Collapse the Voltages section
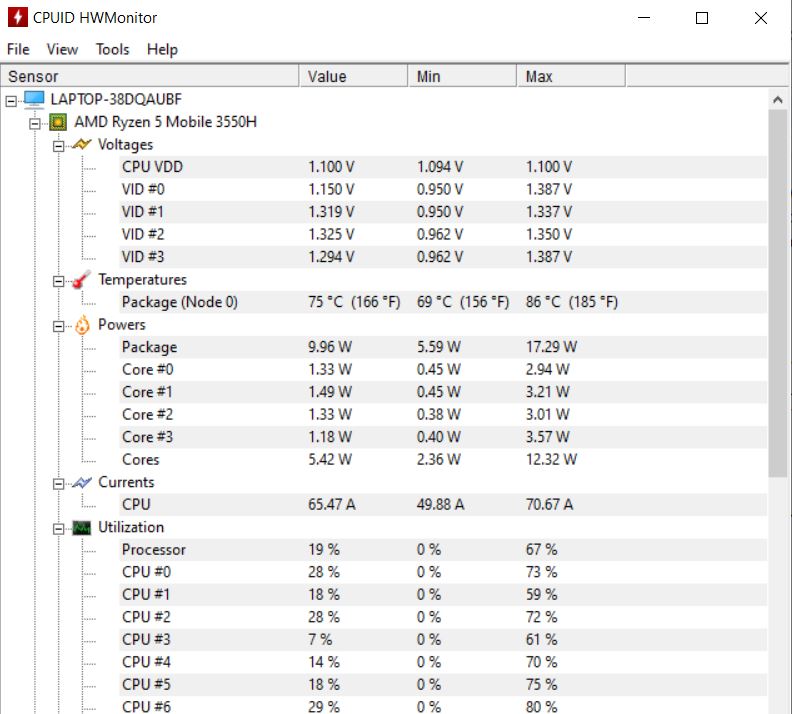This screenshot has width=792, height=714. click(58, 145)
